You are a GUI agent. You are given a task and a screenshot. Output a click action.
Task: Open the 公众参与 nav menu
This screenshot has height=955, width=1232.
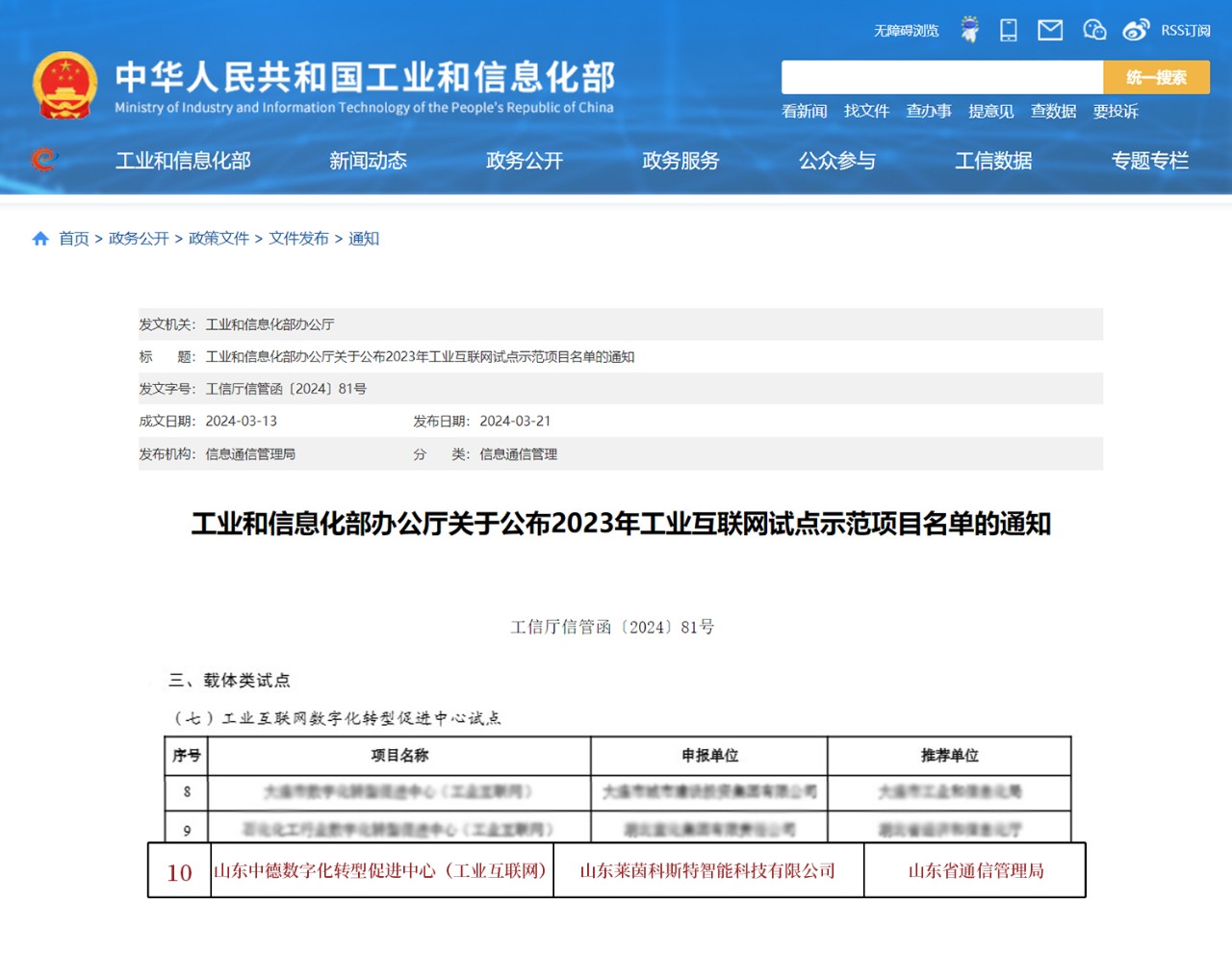[837, 161]
